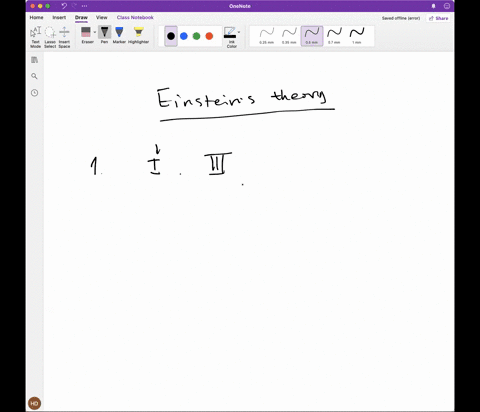Activate the Lasso Select tool
The image size is (480, 412).
[50, 37]
